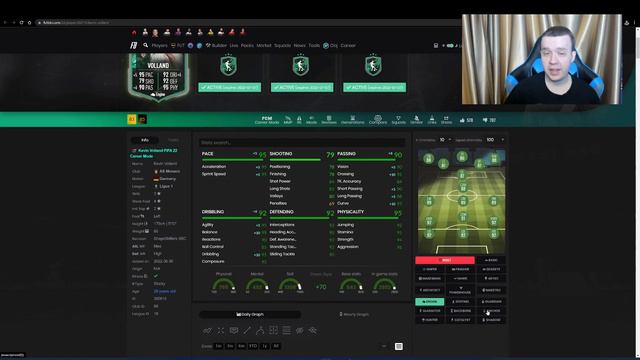Click the Share icon in green bar
Image resolution: width=640 pixels, height=360 pixels.
(x=446, y=120)
